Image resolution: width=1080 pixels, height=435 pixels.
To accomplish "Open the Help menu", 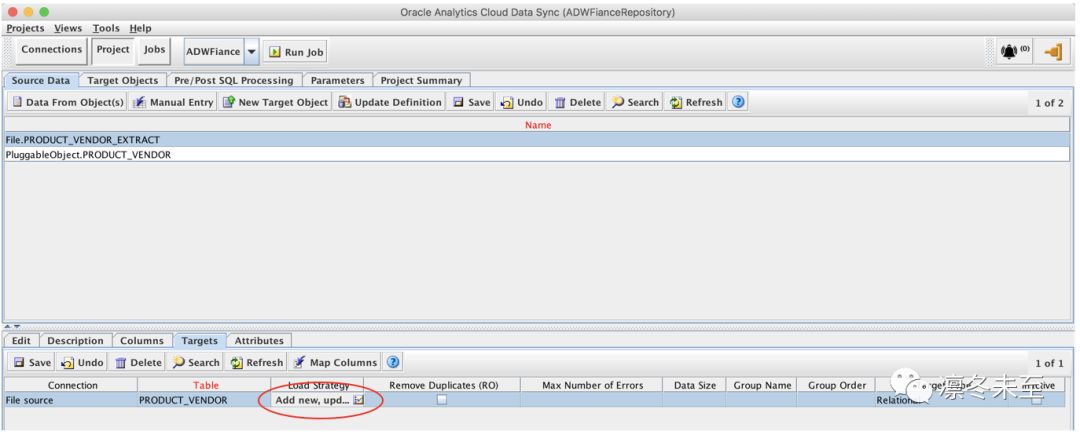I will point(141,28).
